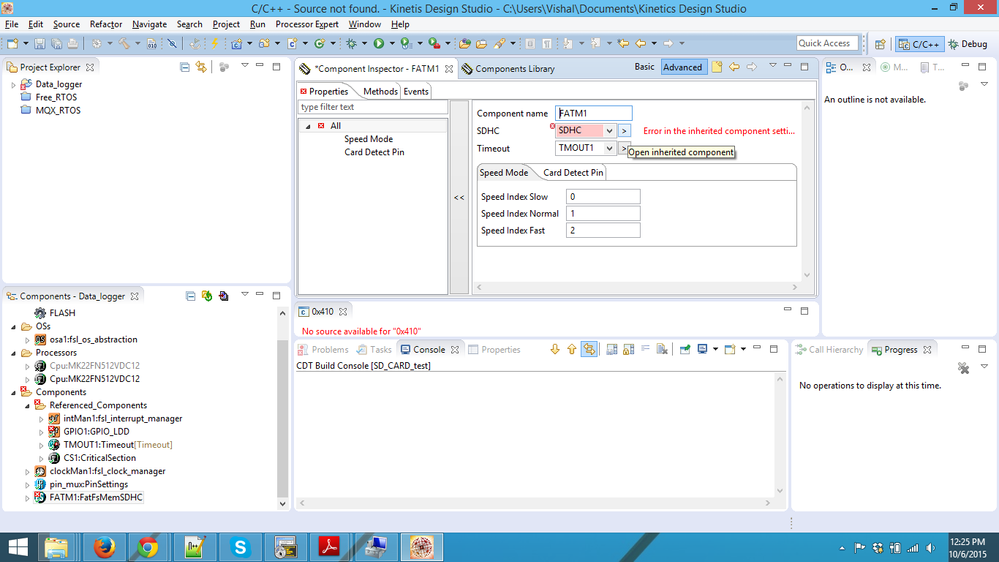Collapse the Referenced_Components folder

[27, 405]
